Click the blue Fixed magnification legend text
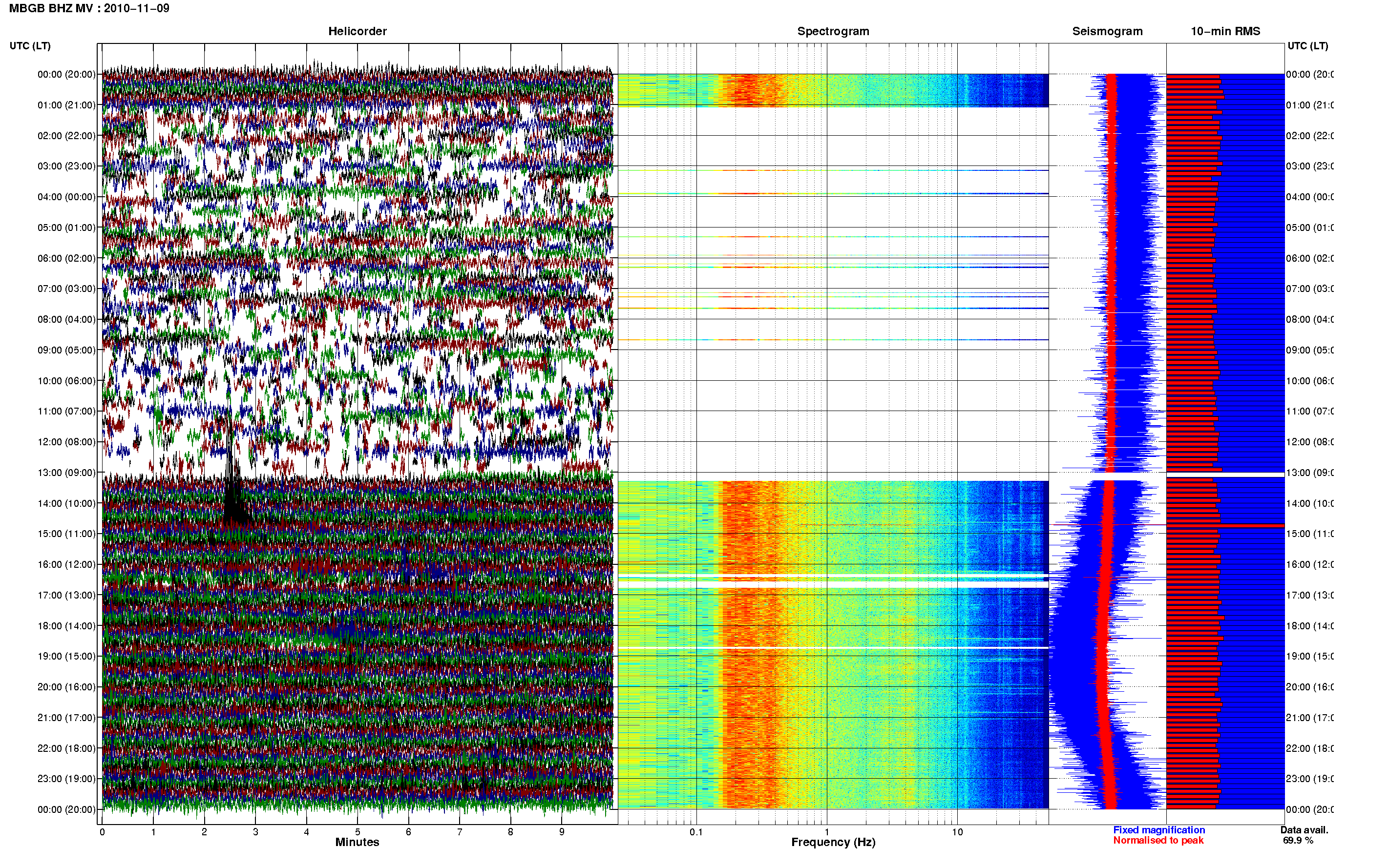Viewport: 1389px width, 868px height. pyautogui.click(x=1159, y=829)
